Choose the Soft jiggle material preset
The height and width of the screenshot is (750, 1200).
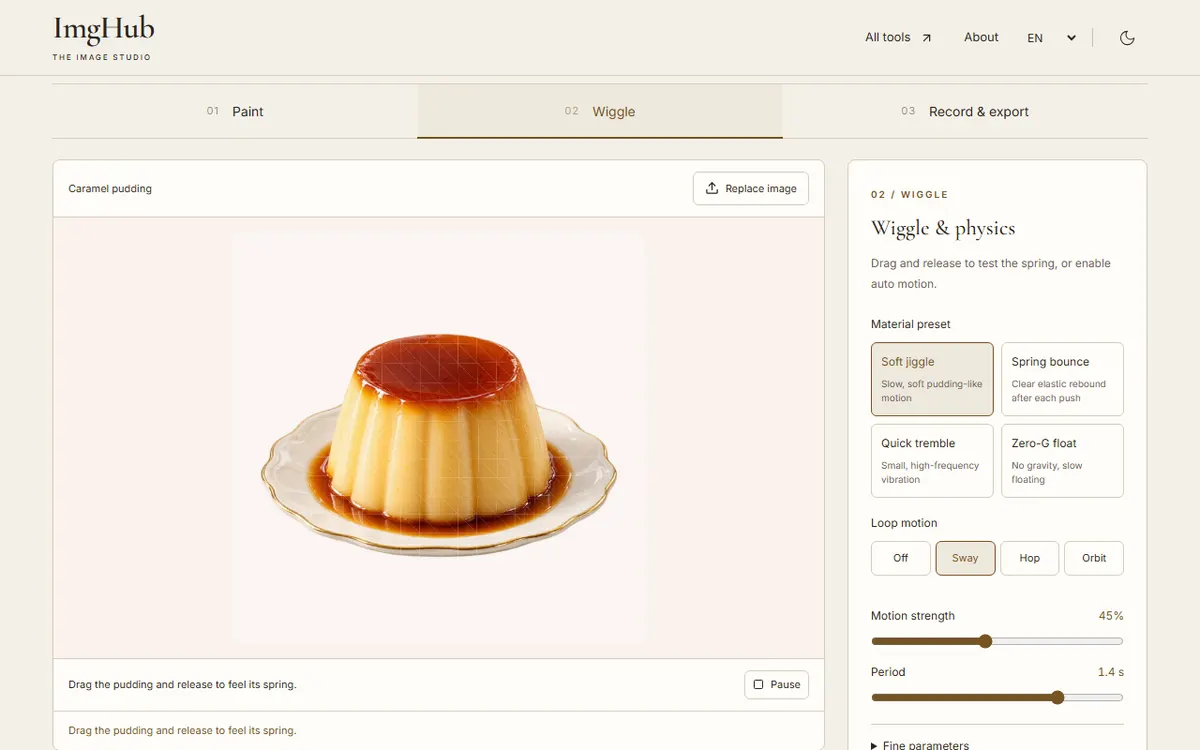click(x=932, y=379)
